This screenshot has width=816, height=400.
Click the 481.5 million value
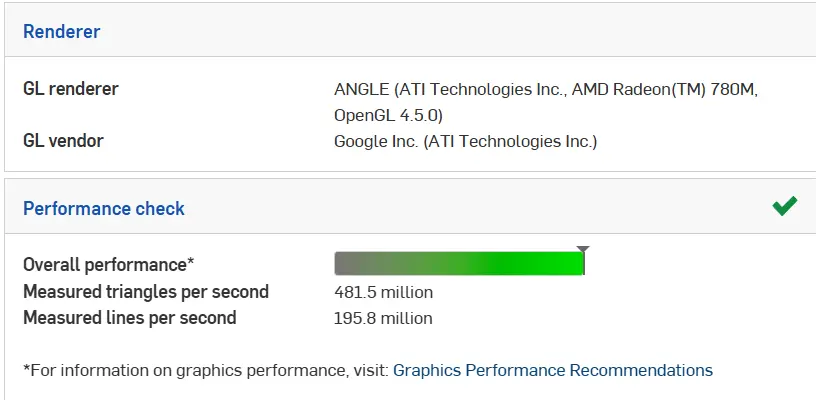[383, 292]
